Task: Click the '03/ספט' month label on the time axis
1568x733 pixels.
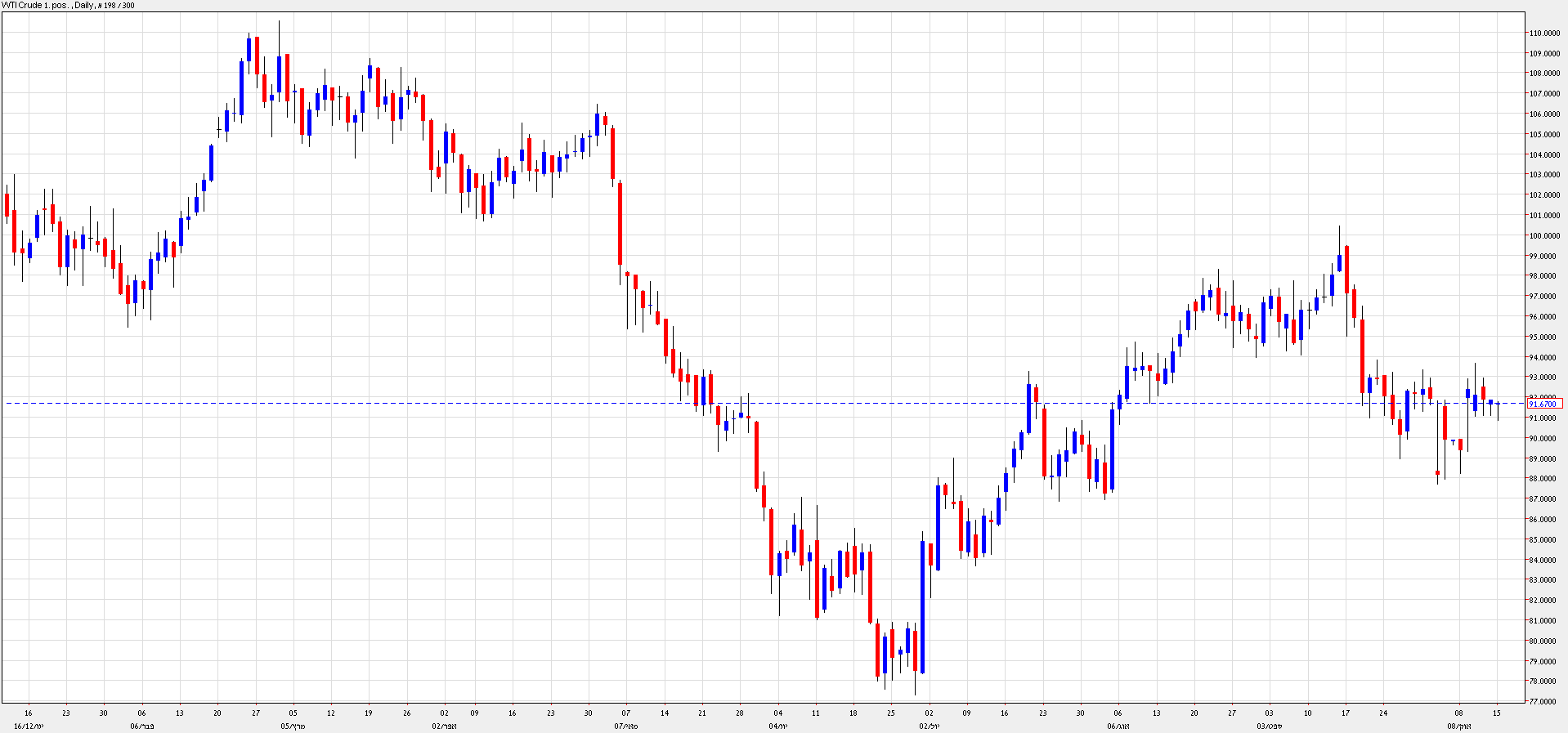Action: click(x=1270, y=726)
